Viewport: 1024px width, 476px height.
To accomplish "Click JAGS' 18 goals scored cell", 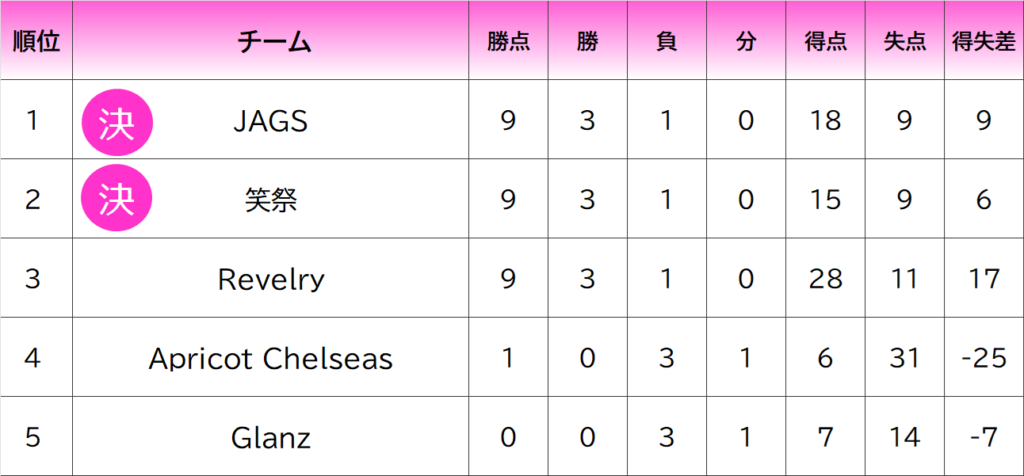I will coord(825,121).
